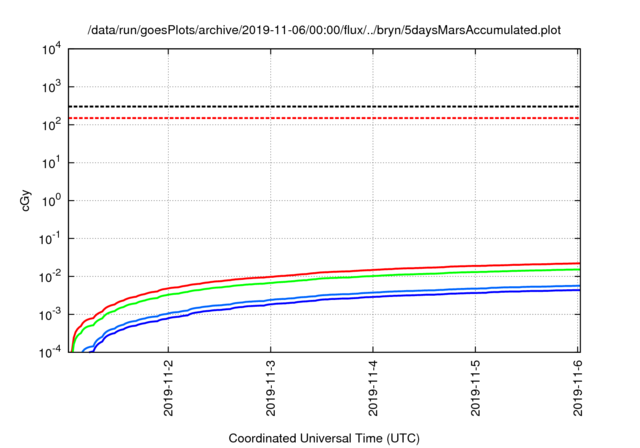Click the 2019-11-6 date tick label
The image size is (640, 448).
[x=578, y=388]
